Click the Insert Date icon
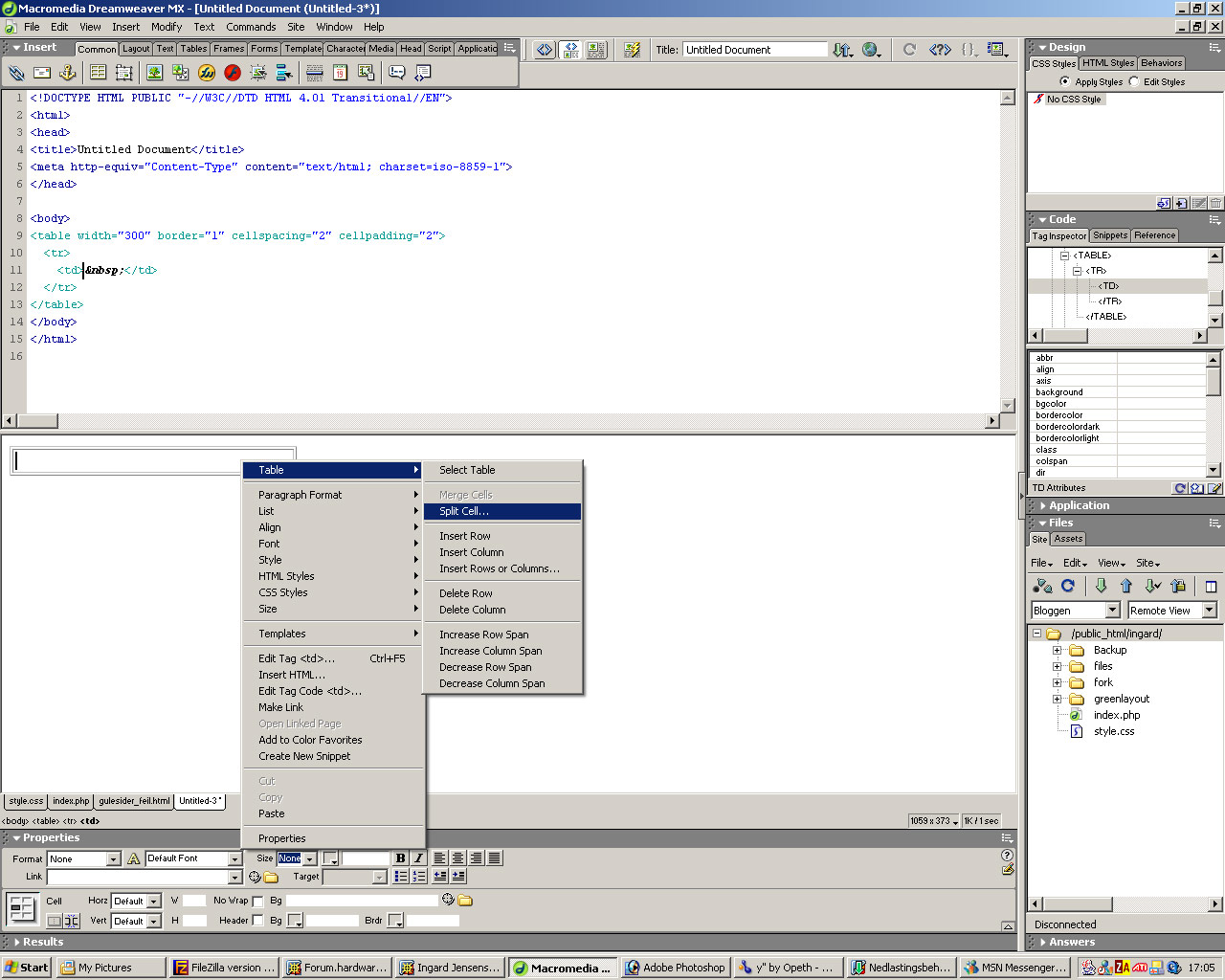 pyautogui.click(x=340, y=73)
